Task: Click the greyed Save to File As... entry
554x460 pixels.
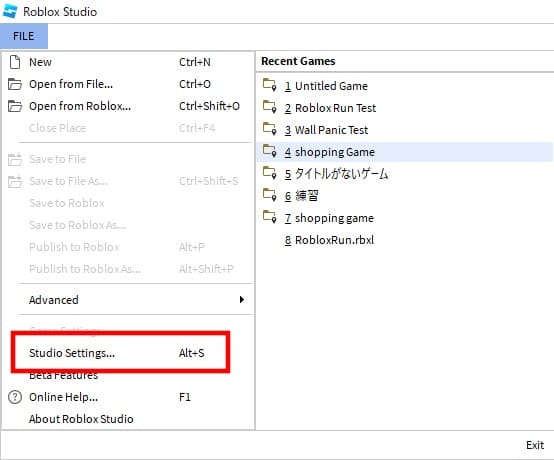Action: pos(128,181)
